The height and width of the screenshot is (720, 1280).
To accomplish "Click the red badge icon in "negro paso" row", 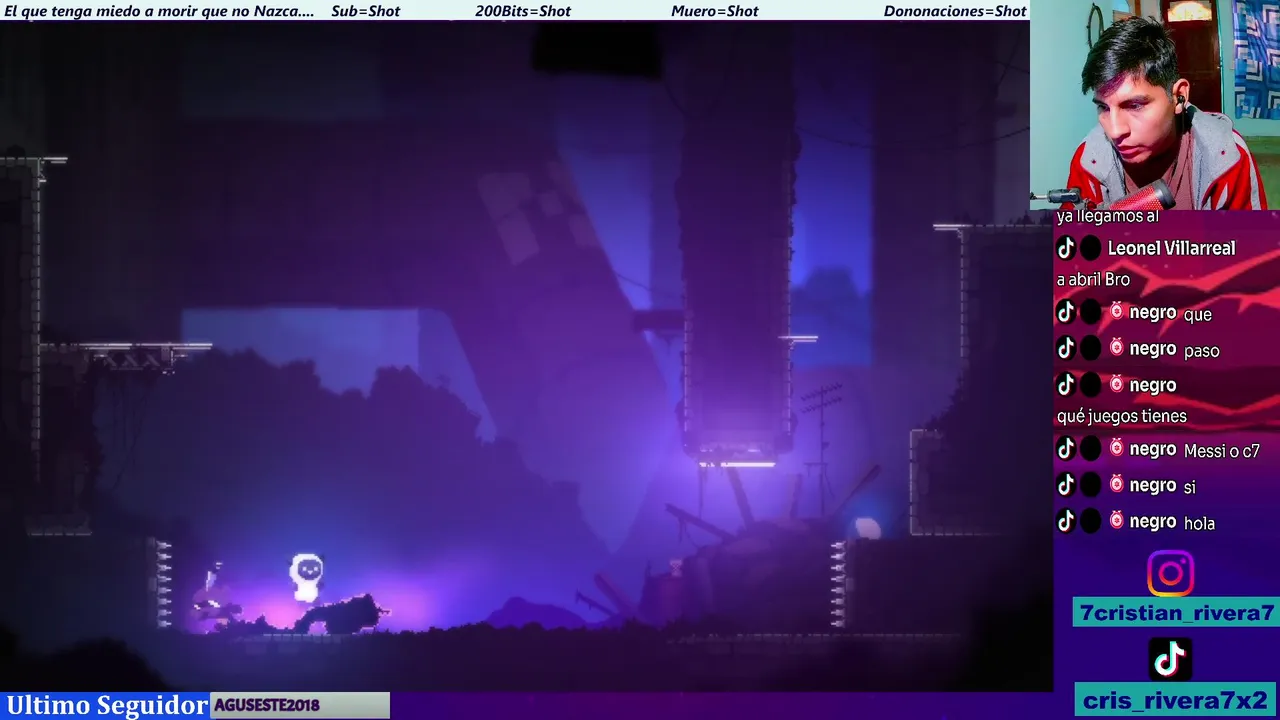I will coord(1116,348).
